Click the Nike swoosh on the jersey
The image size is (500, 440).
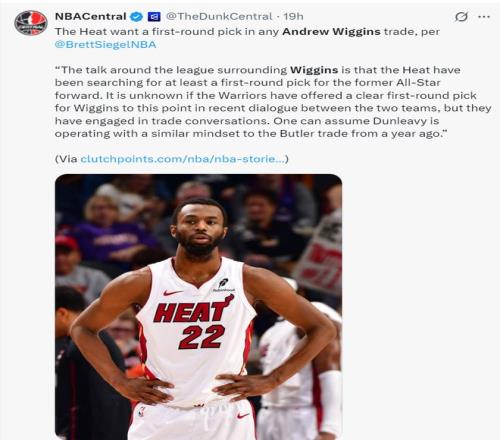173,293
